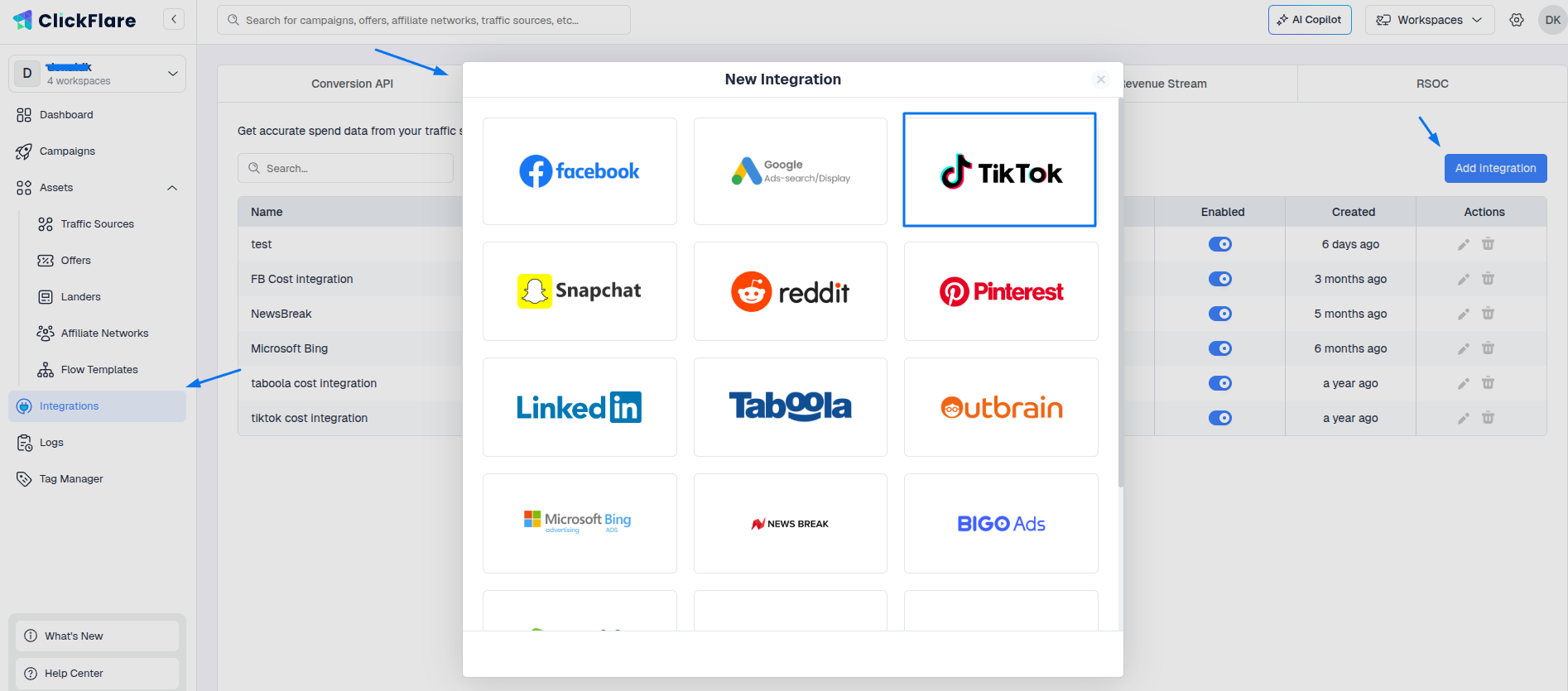Image resolution: width=1568 pixels, height=691 pixels.
Task: Open Logs in the sidebar
Action: coord(97,443)
